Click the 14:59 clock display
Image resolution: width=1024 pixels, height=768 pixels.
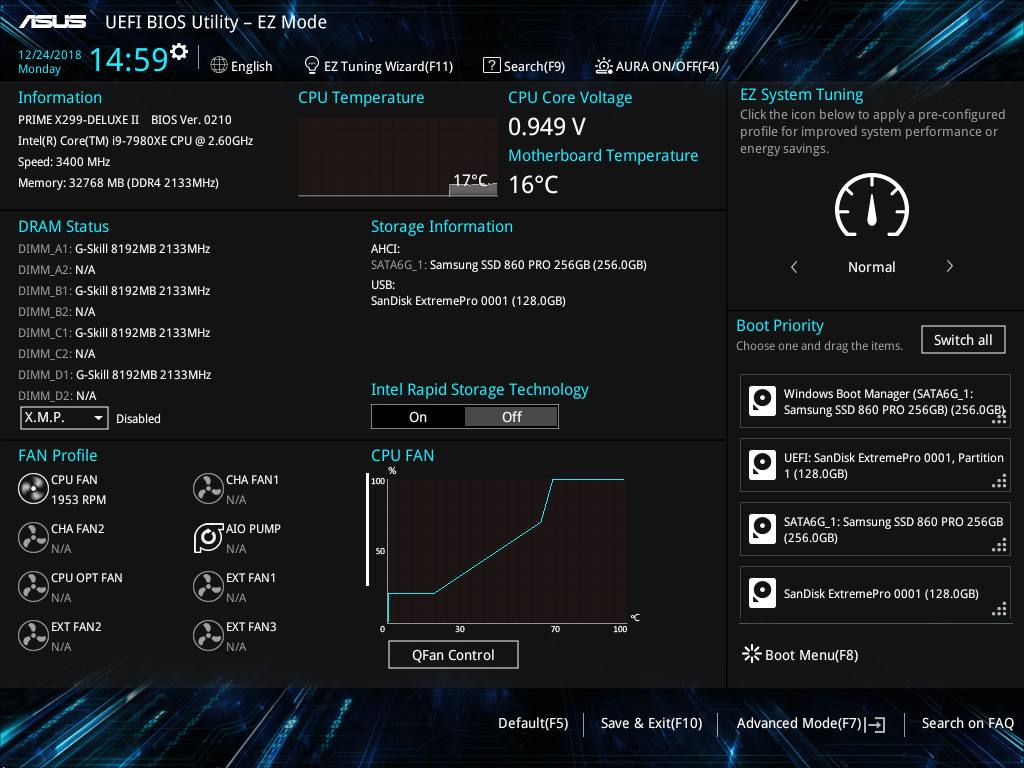129,59
